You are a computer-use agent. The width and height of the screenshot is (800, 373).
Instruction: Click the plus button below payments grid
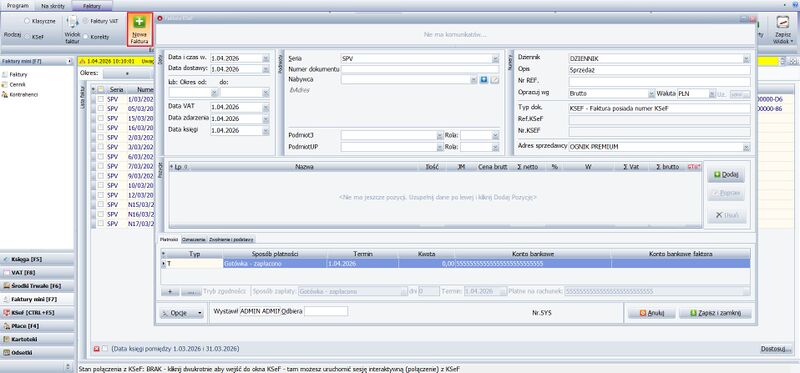click(170, 291)
